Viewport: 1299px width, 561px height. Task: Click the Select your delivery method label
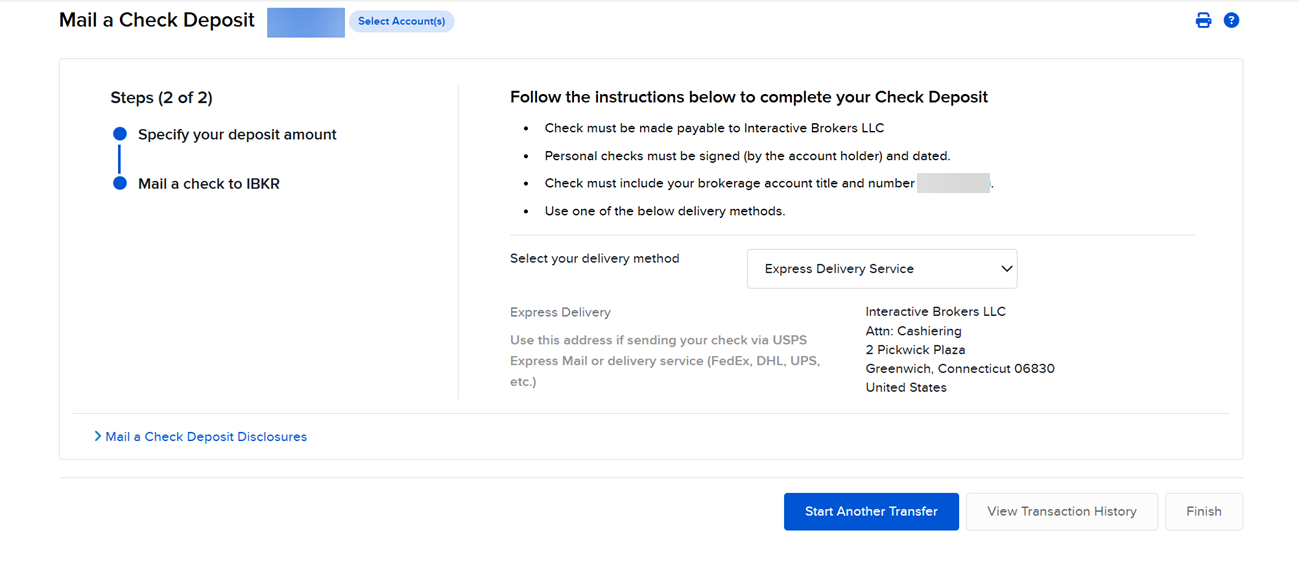(x=595, y=258)
